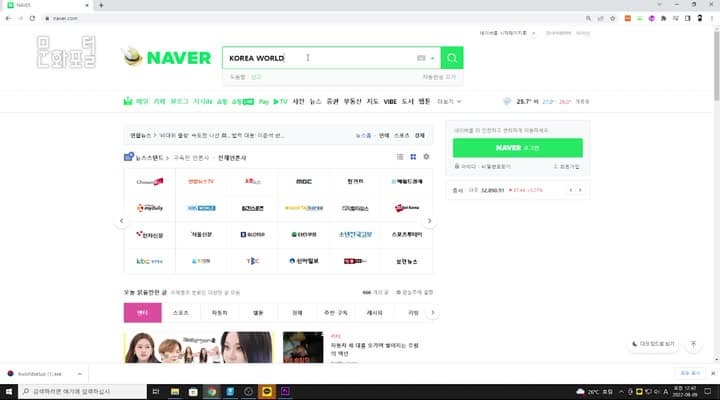Open the VIBE menu item
720x400 pixels.
[390, 101]
